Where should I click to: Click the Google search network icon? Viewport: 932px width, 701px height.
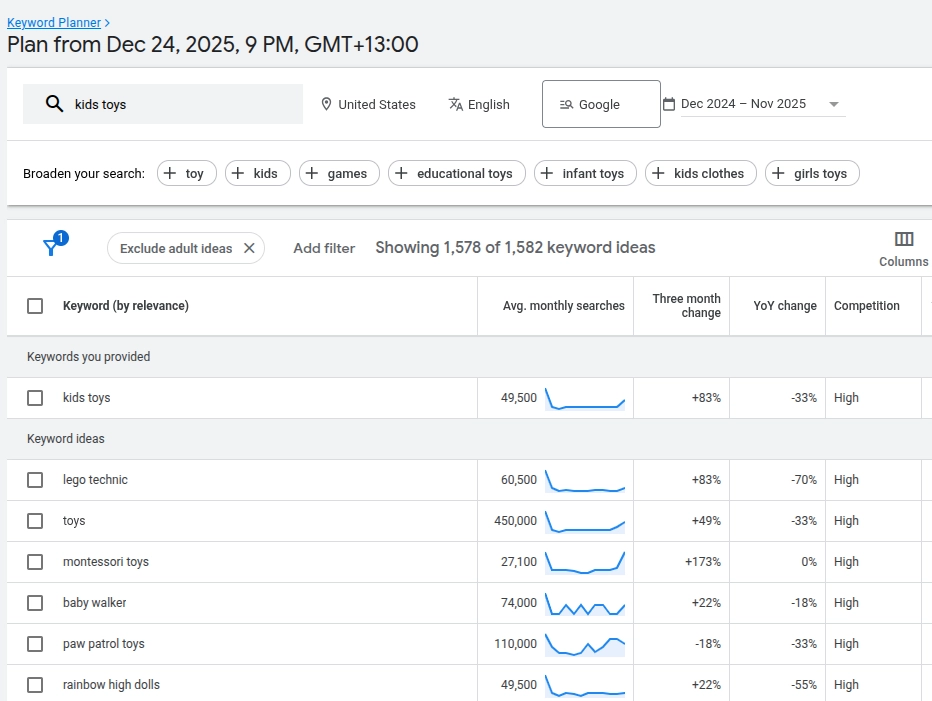point(566,105)
